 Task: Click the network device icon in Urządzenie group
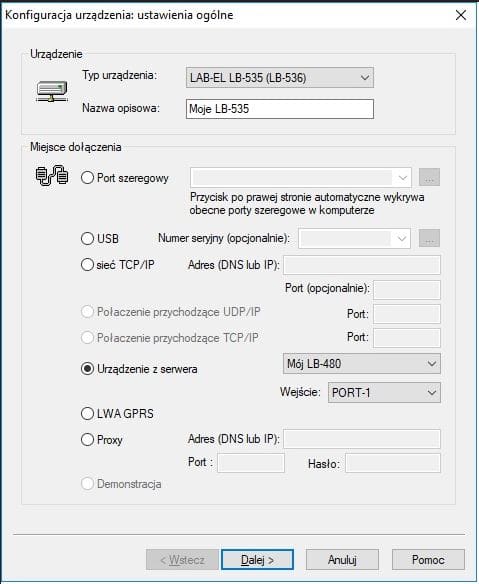tap(52, 92)
